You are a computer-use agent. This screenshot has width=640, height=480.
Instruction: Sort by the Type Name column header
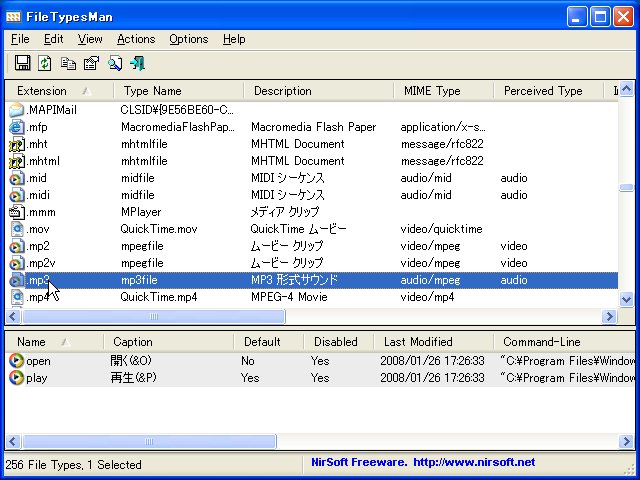(178, 91)
